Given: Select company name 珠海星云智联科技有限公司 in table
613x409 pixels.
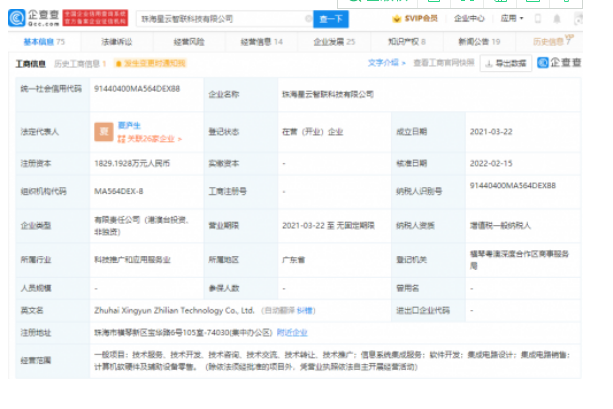Looking at the screenshot, I should click(x=328, y=94).
